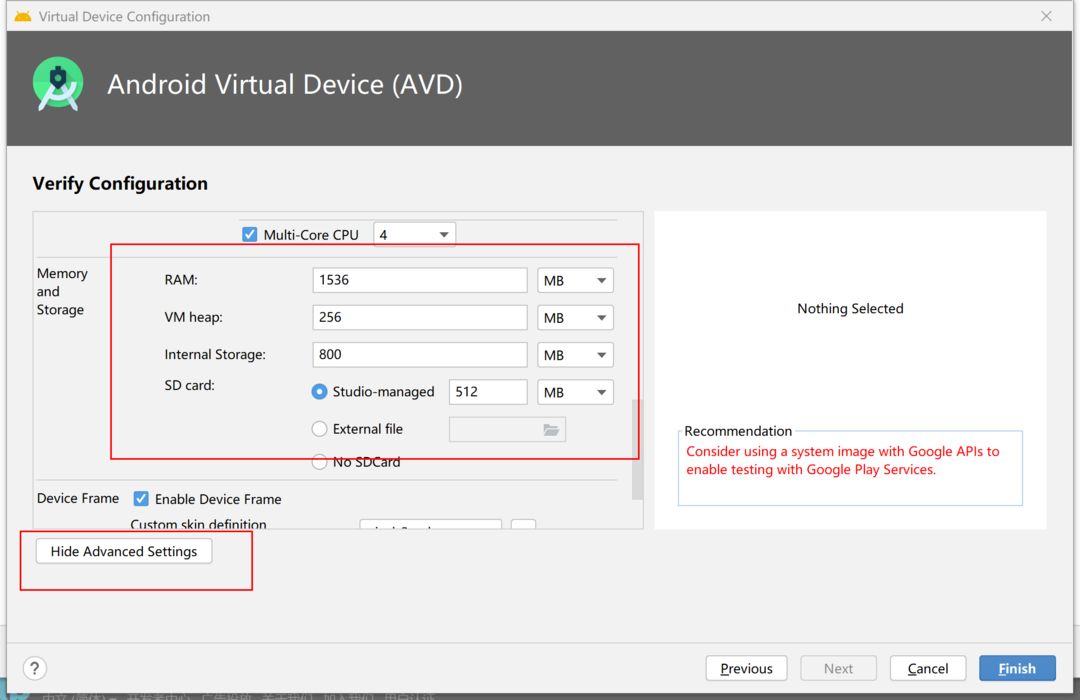Select the External file SD card option
The width and height of the screenshot is (1080, 700).
pyautogui.click(x=319, y=429)
